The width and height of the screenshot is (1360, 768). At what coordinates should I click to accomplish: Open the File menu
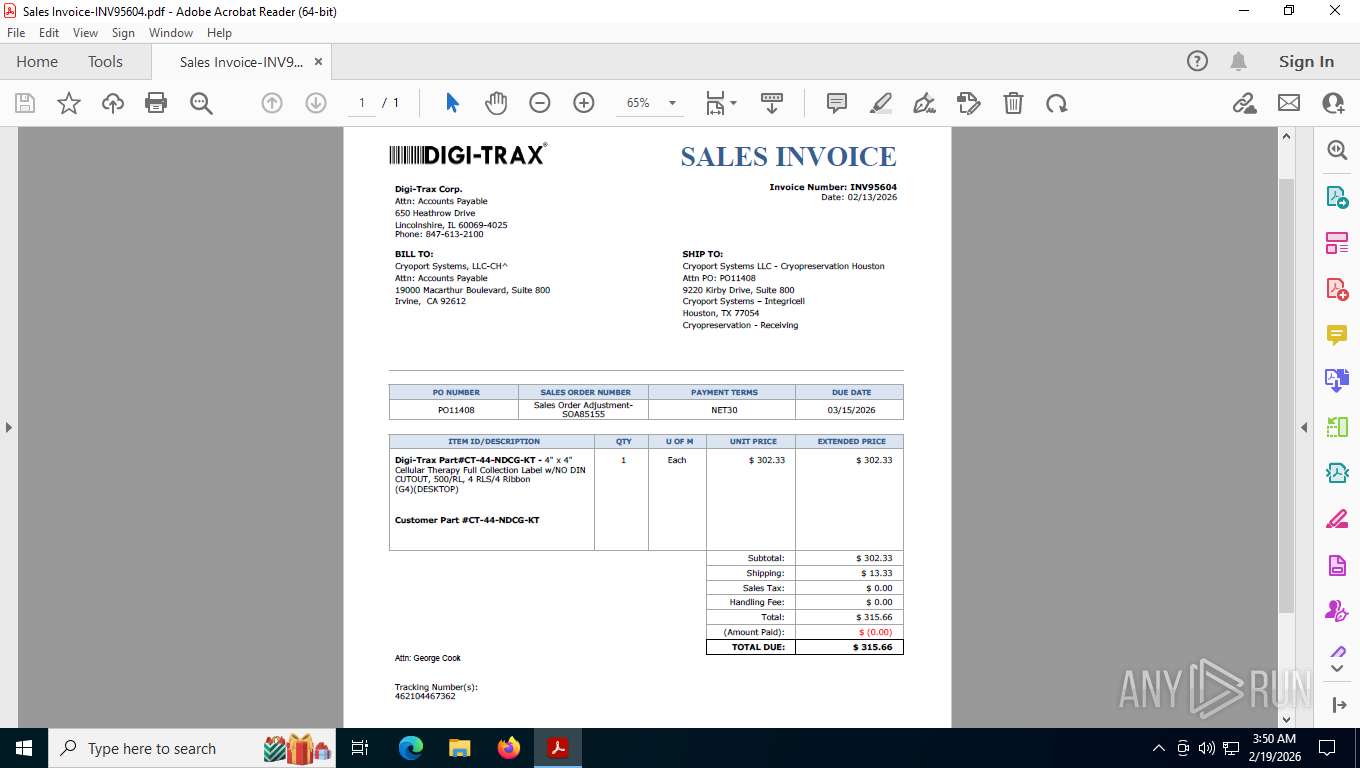pos(16,33)
